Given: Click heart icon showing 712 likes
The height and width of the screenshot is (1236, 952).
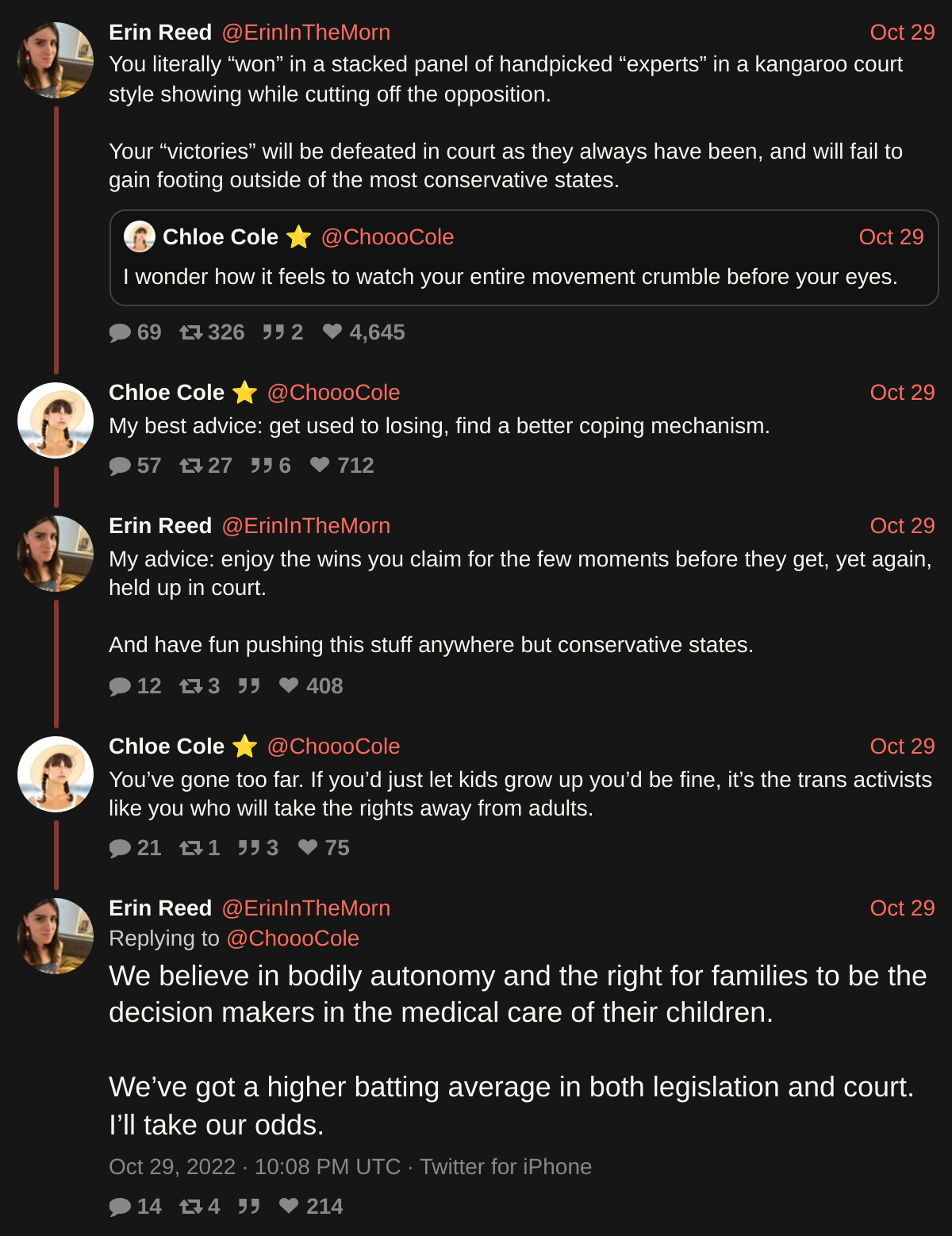Looking at the screenshot, I should pyautogui.click(x=320, y=465).
